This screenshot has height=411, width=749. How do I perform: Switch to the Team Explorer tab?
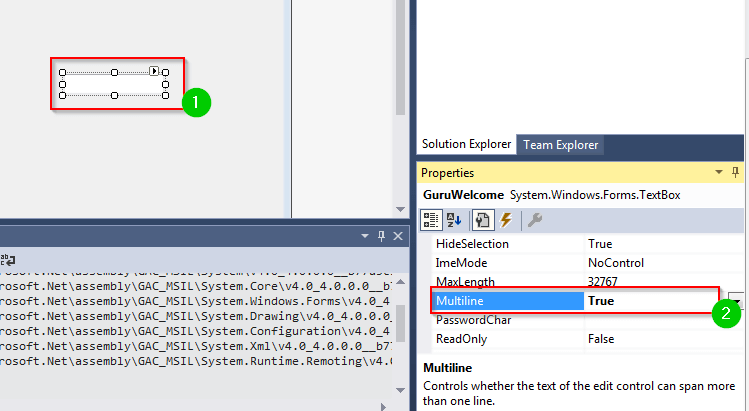(x=561, y=145)
